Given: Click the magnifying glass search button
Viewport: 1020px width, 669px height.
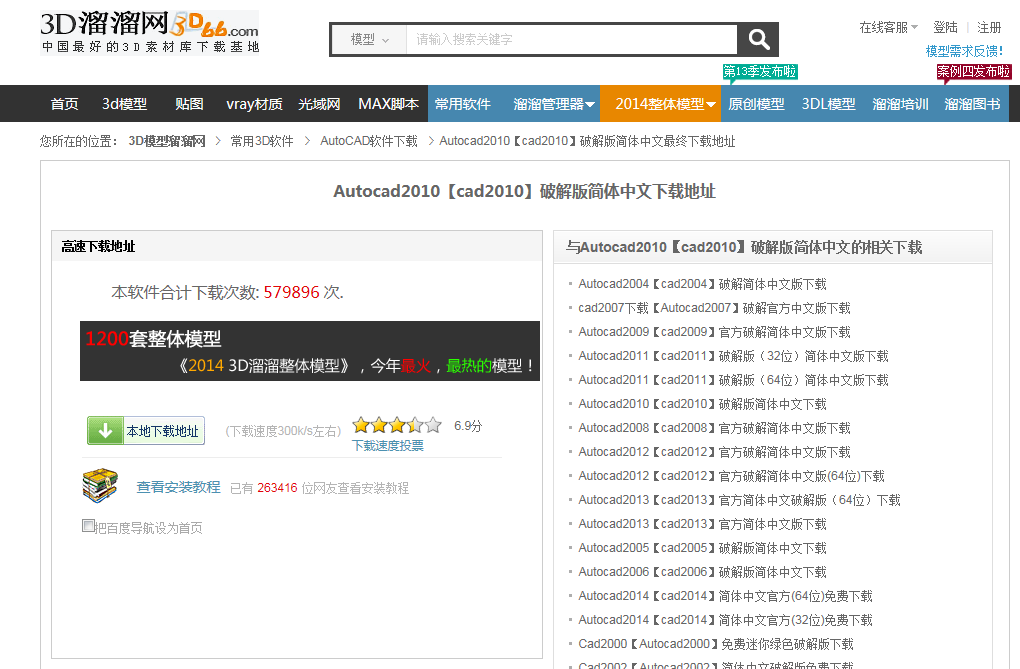Looking at the screenshot, I should (x=758, y=39).
